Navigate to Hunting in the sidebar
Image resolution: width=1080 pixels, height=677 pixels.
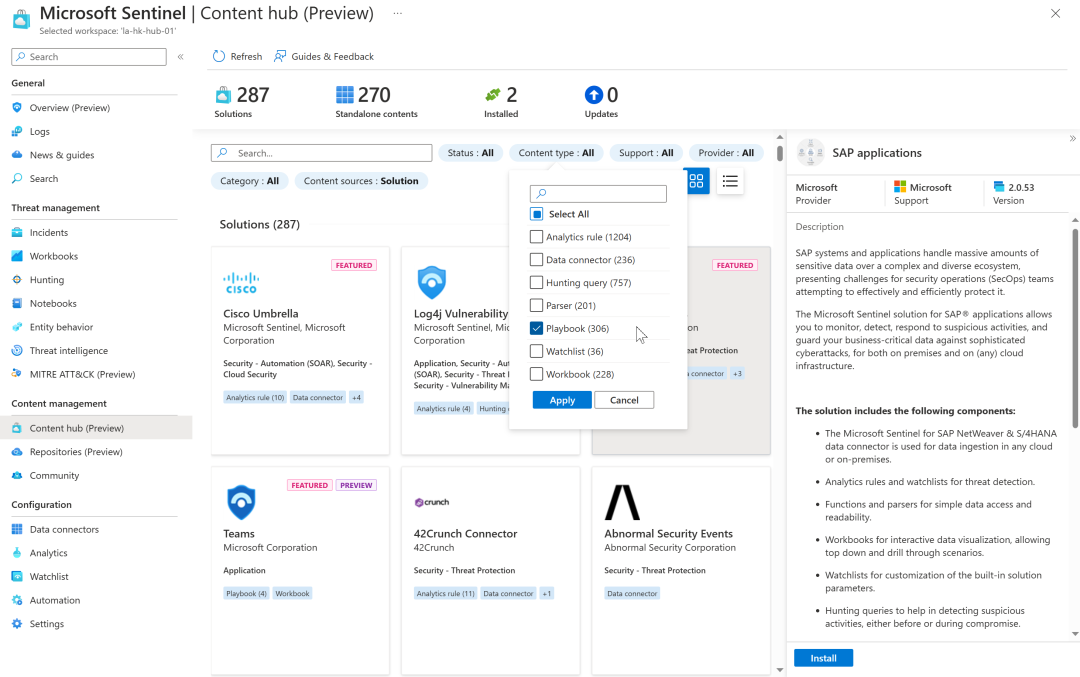pyautogui.click(x=47, y=280)
